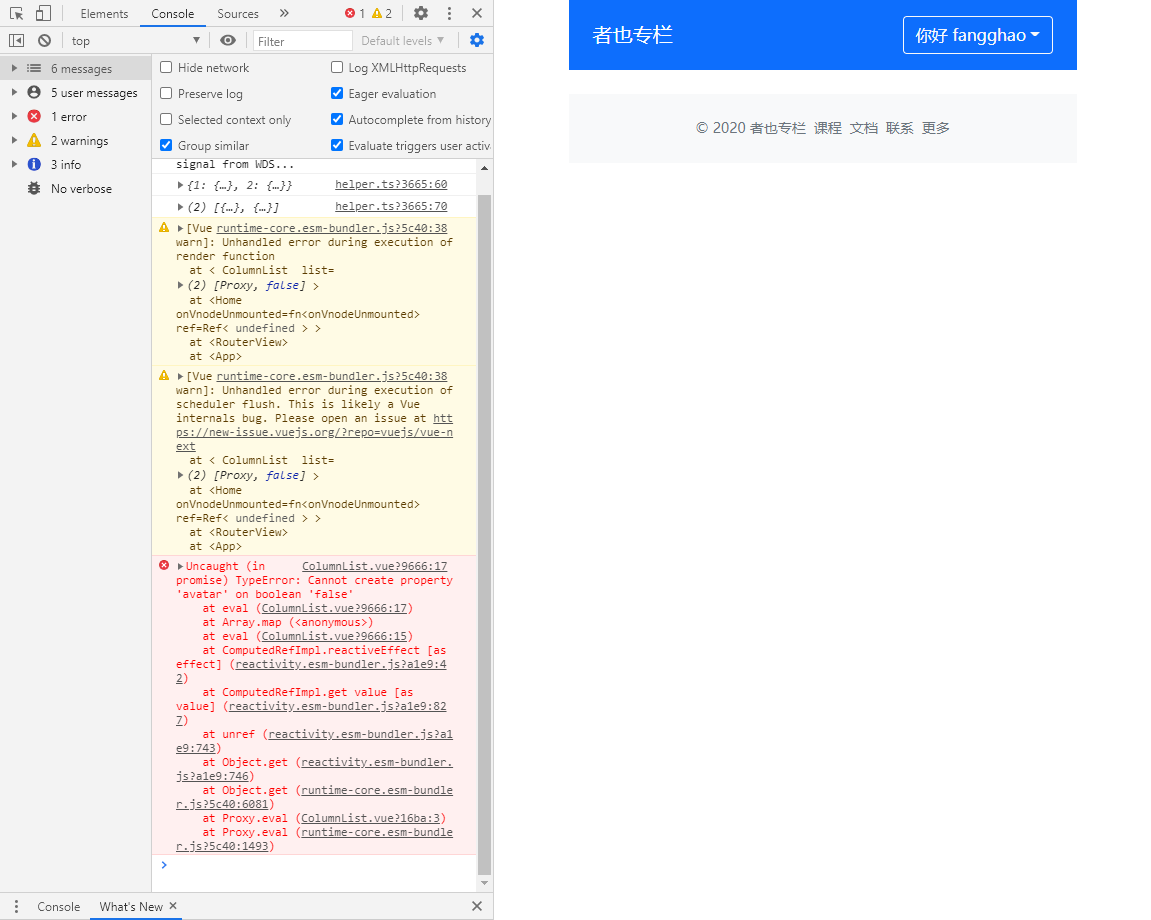This screenshot has width=1151, height=920.
Task: Open helper.ts?3665:70 source link
Action: coord(391,206)
